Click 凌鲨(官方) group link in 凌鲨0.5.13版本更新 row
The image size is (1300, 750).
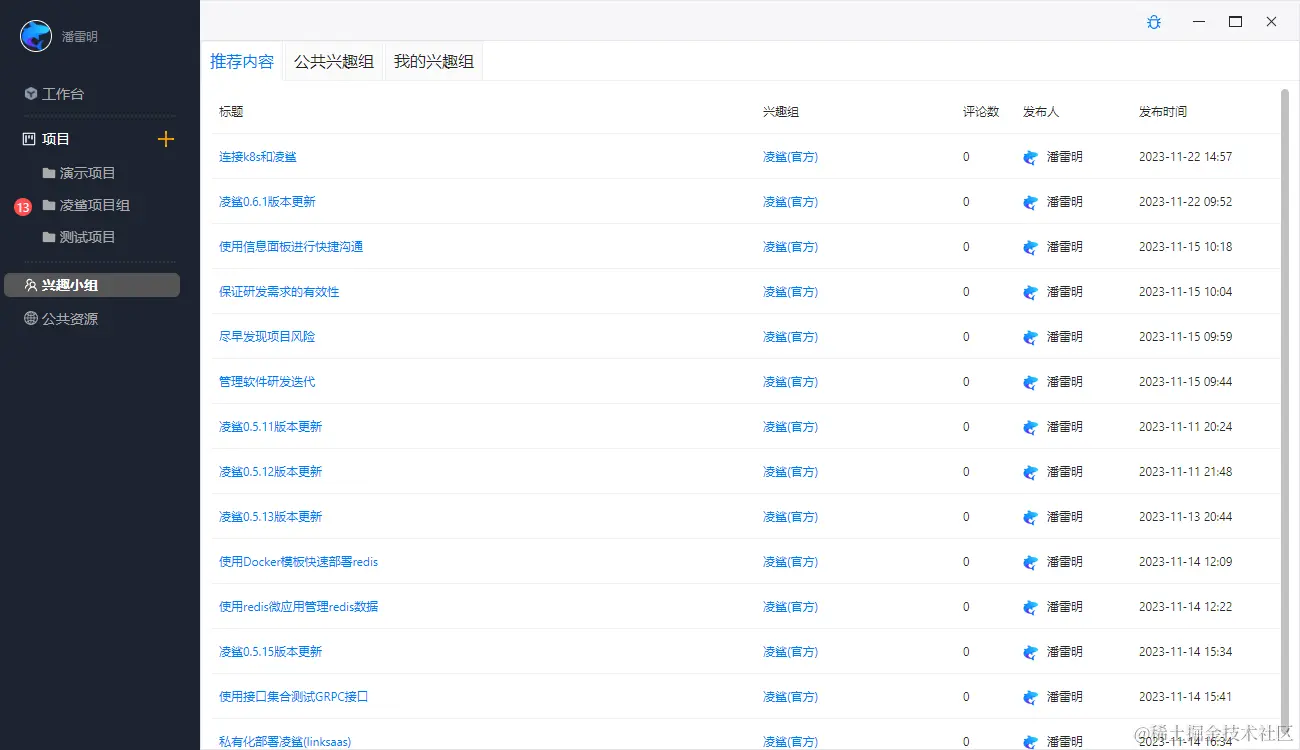790,517
